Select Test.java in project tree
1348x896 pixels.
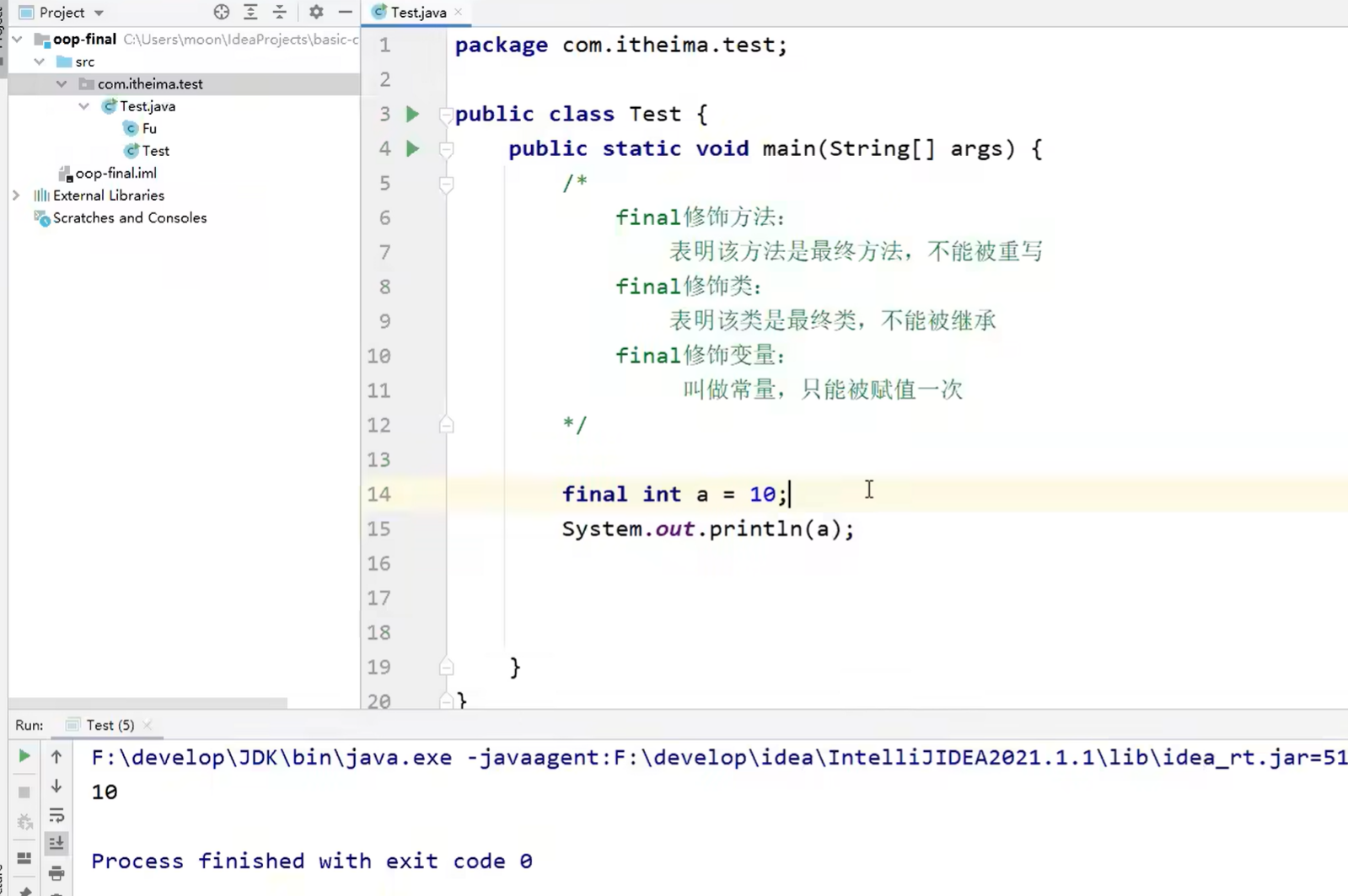point(148,106)
